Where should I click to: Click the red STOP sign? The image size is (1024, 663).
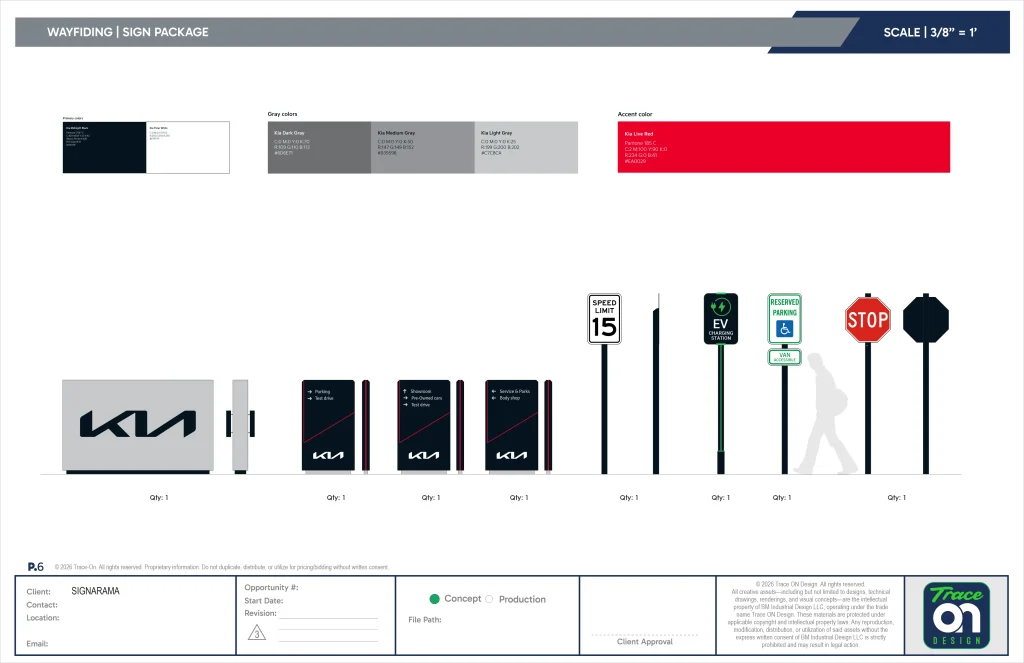(x=868, y=319)
